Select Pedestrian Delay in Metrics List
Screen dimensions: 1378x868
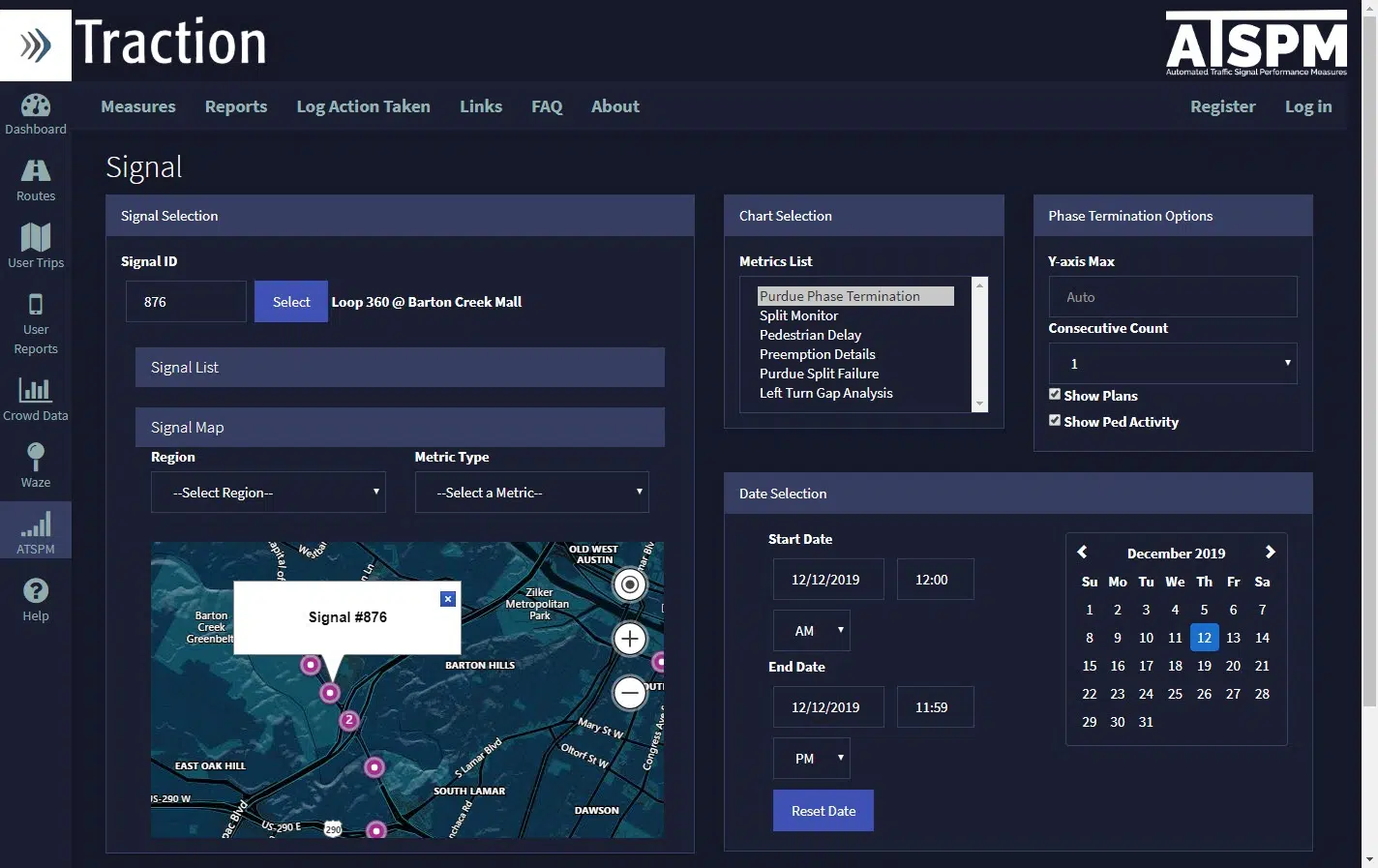pos(855,335)
